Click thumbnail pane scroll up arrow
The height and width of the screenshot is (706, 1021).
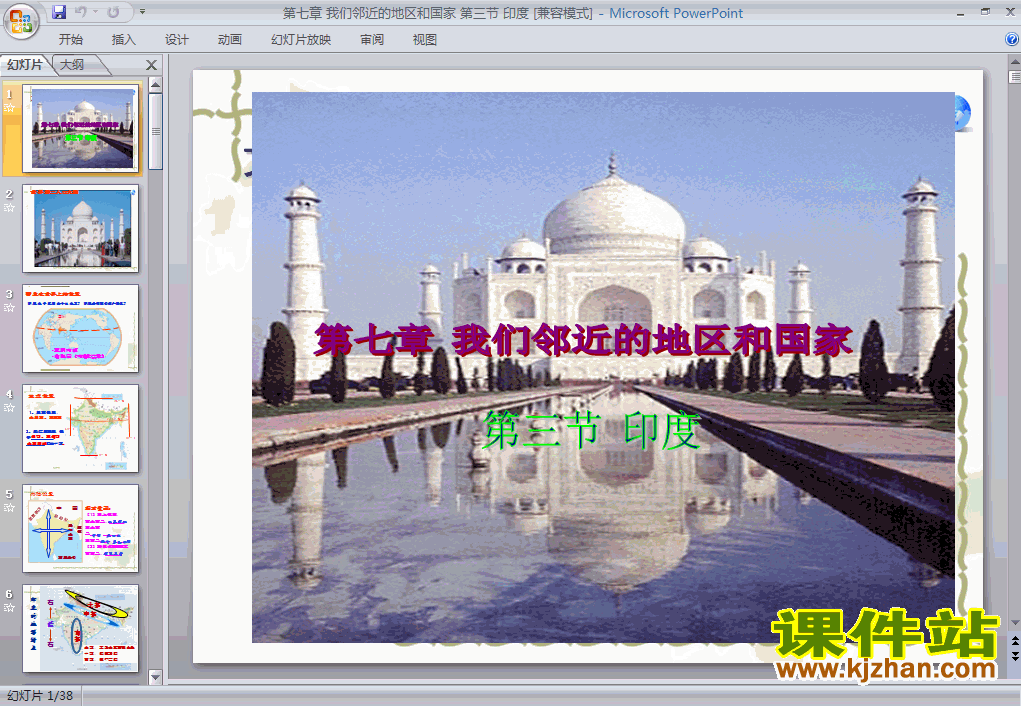pos(155,85)
